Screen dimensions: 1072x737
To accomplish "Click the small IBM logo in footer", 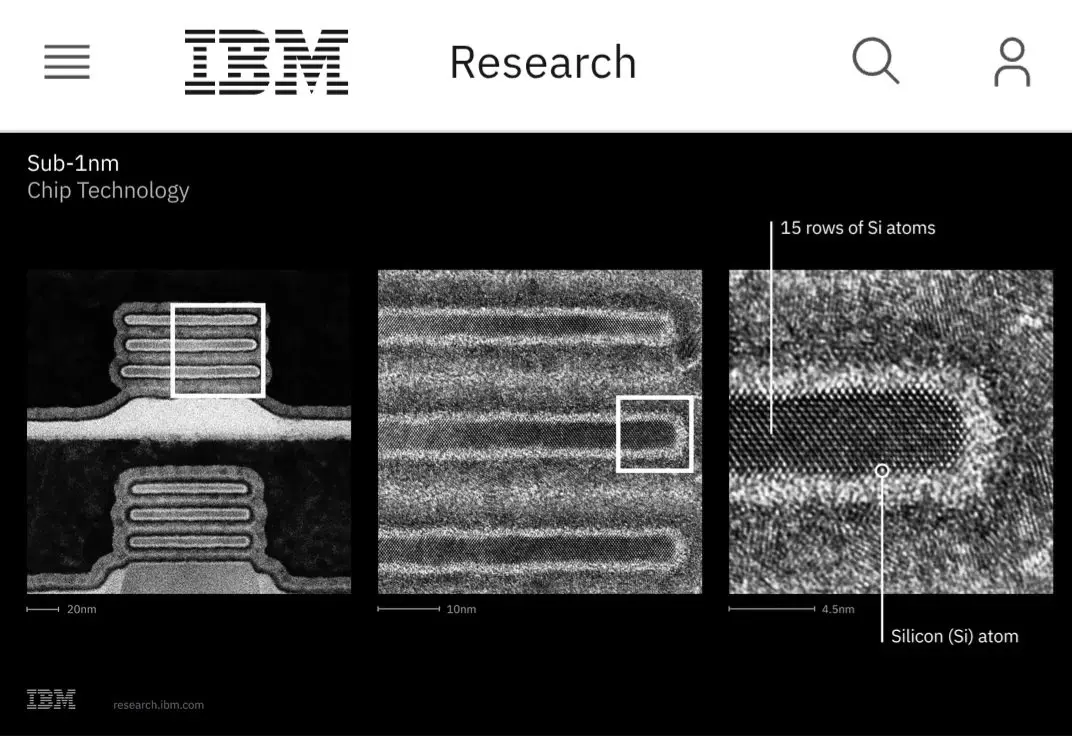I will [51, 699].
